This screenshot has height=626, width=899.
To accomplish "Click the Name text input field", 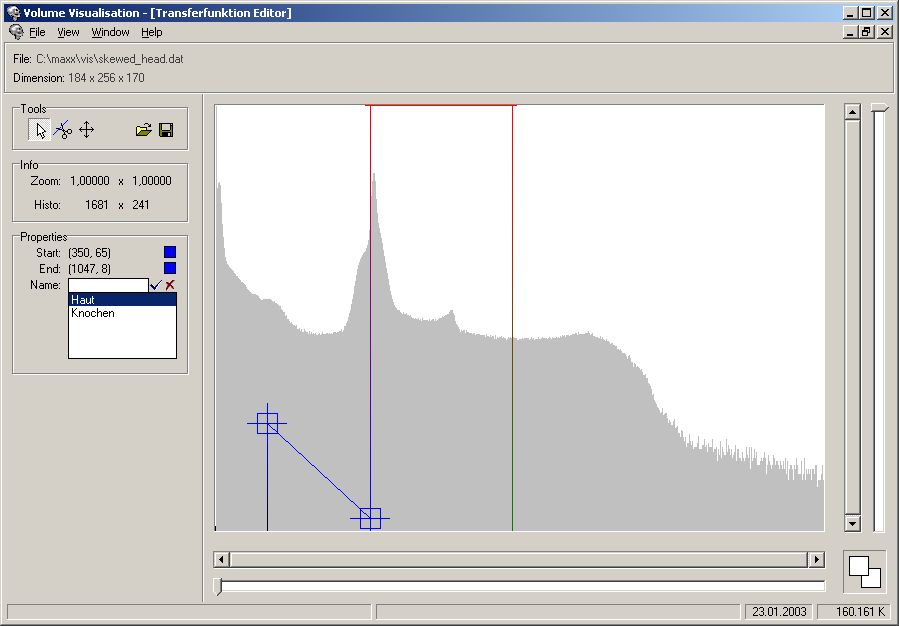I will click(107, 285).
